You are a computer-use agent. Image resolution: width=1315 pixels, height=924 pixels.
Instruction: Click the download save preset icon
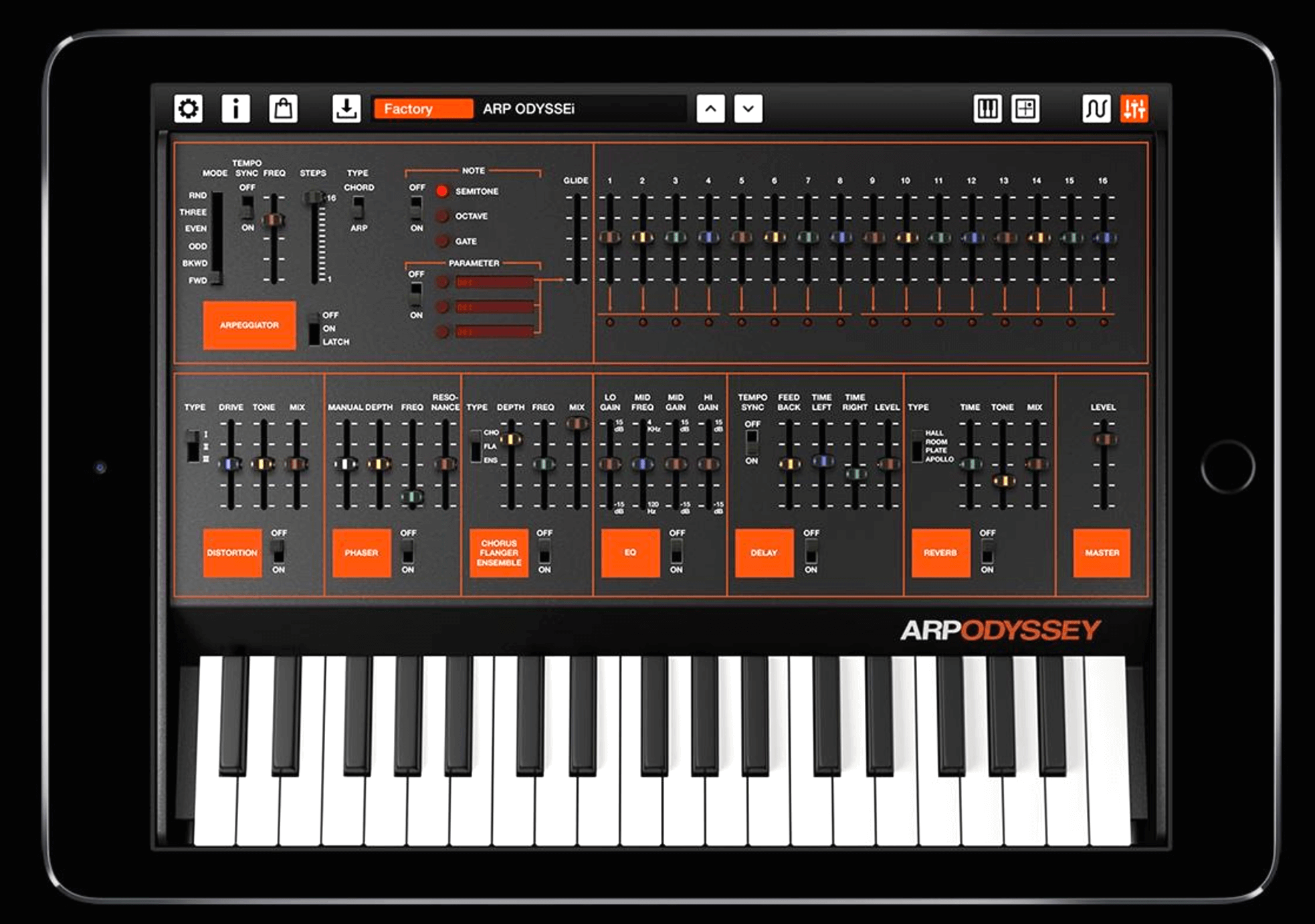[x=346, y=108]
